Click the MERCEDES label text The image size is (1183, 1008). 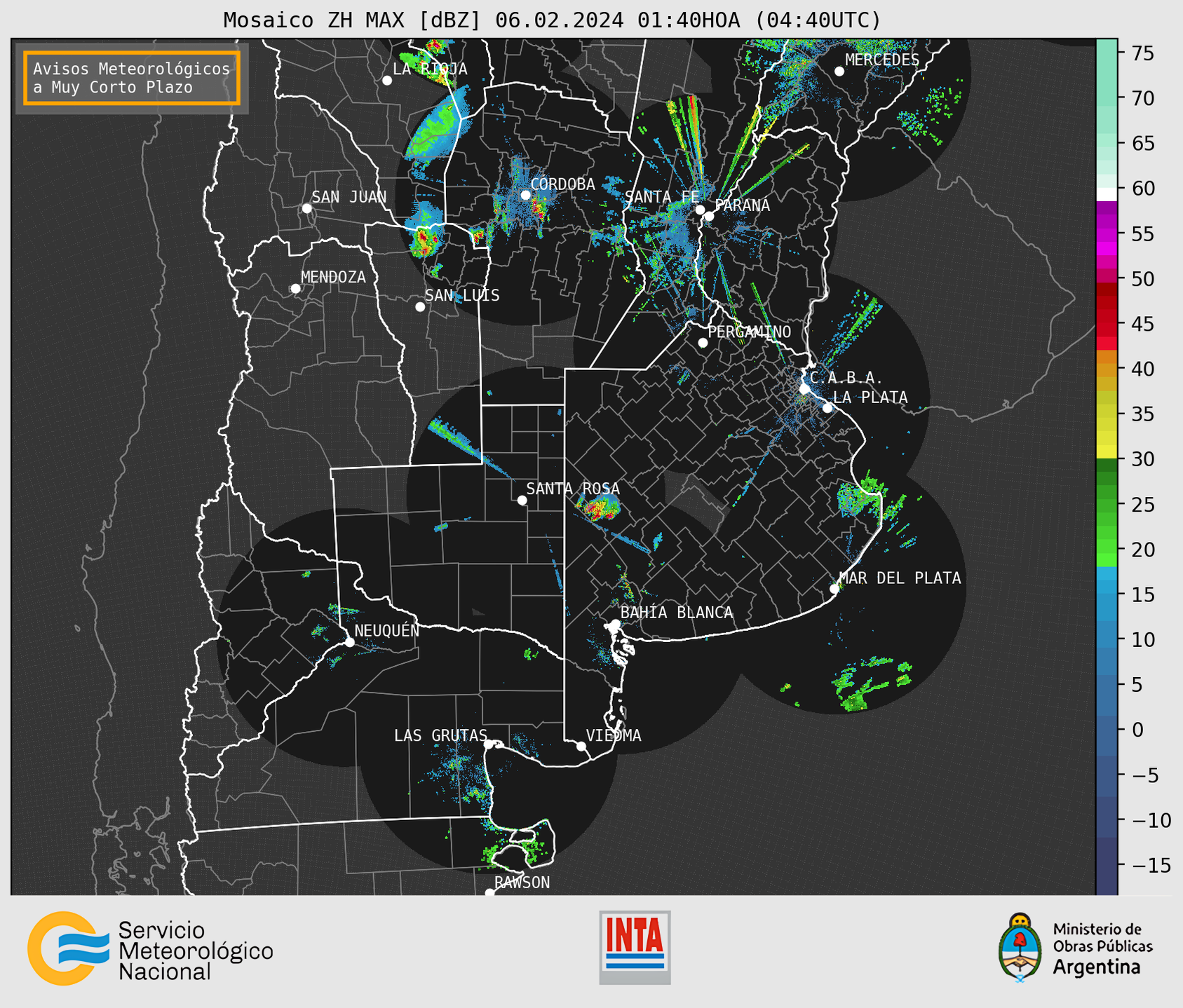(882, 60)
